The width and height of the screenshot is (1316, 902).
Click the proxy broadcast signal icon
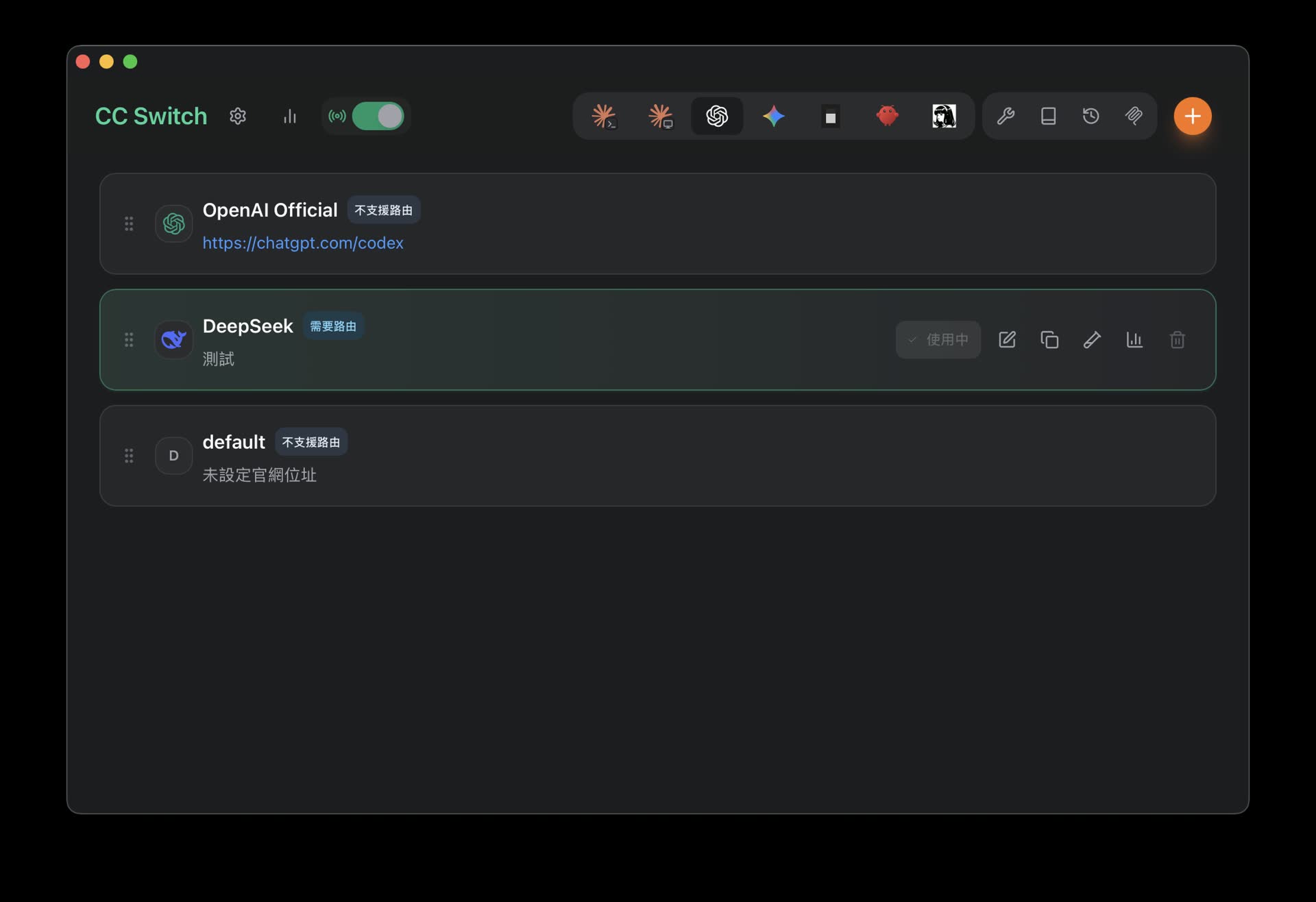tap(337, 116)
